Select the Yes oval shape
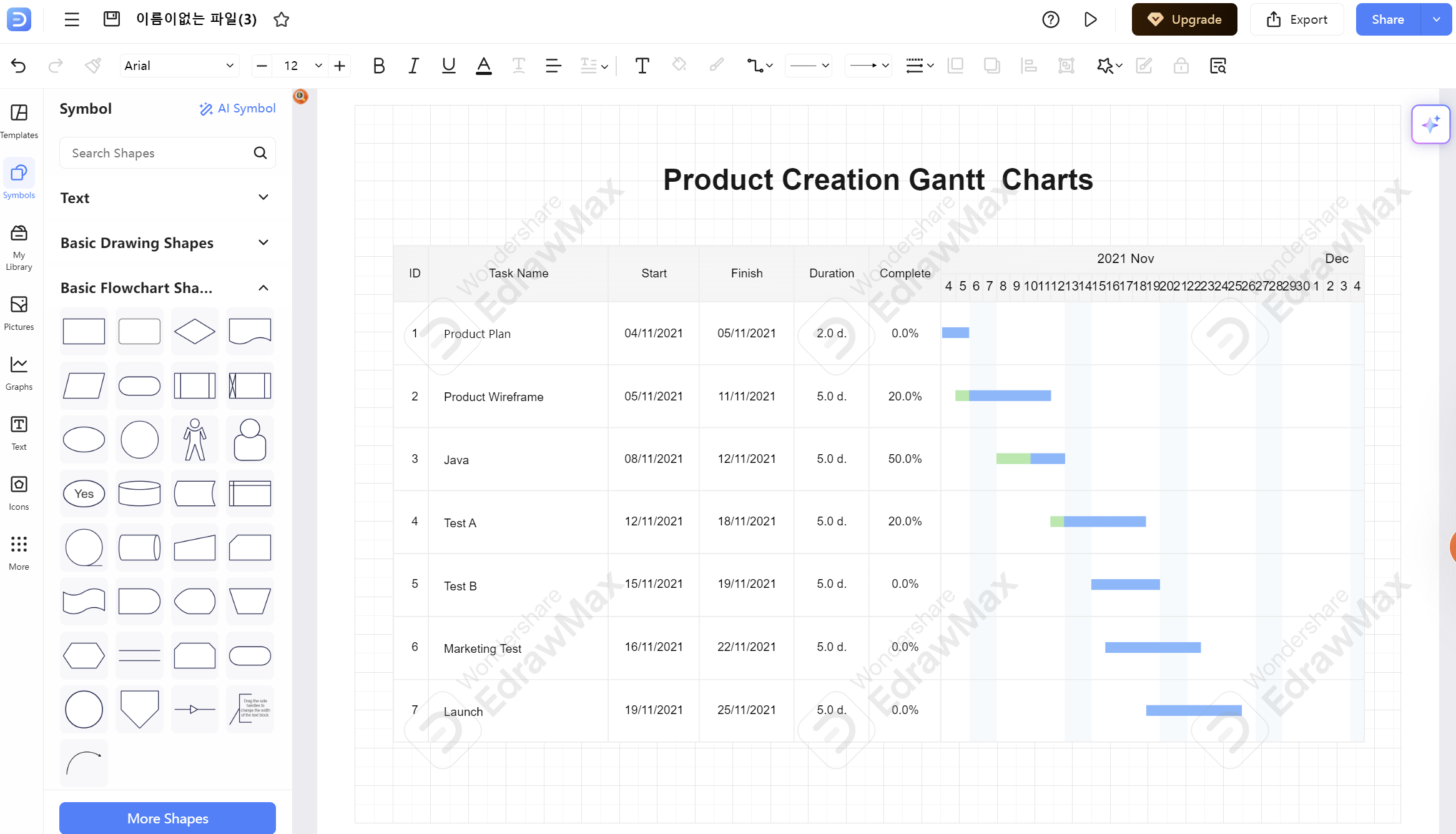Viewport: 1456px width, 834px height. pos(84,494)
